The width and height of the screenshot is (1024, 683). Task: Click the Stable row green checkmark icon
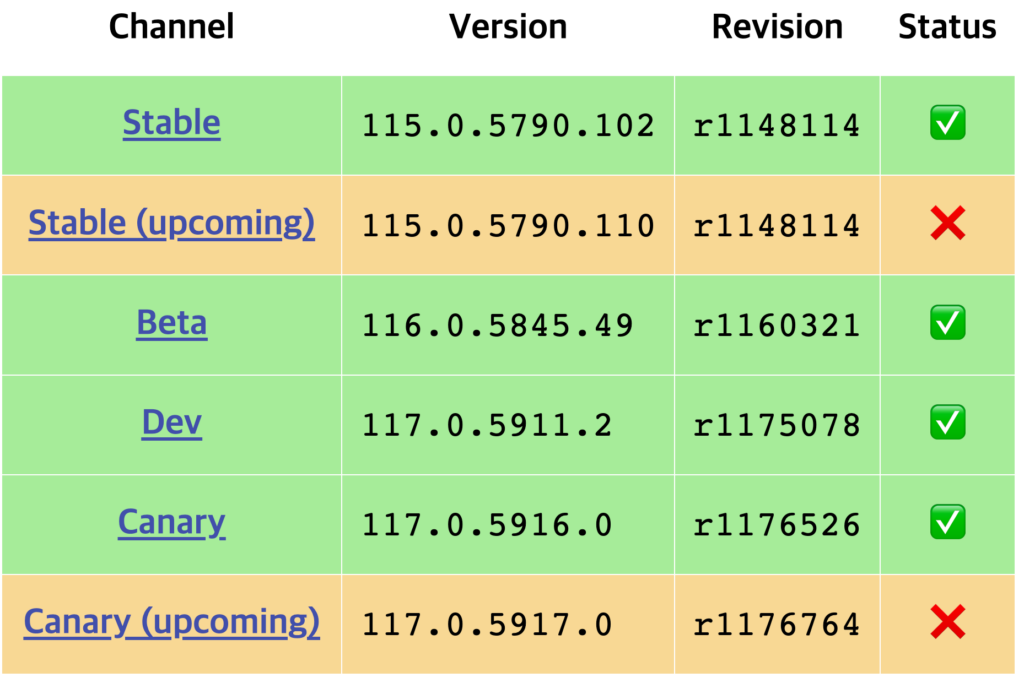point(947,125)
